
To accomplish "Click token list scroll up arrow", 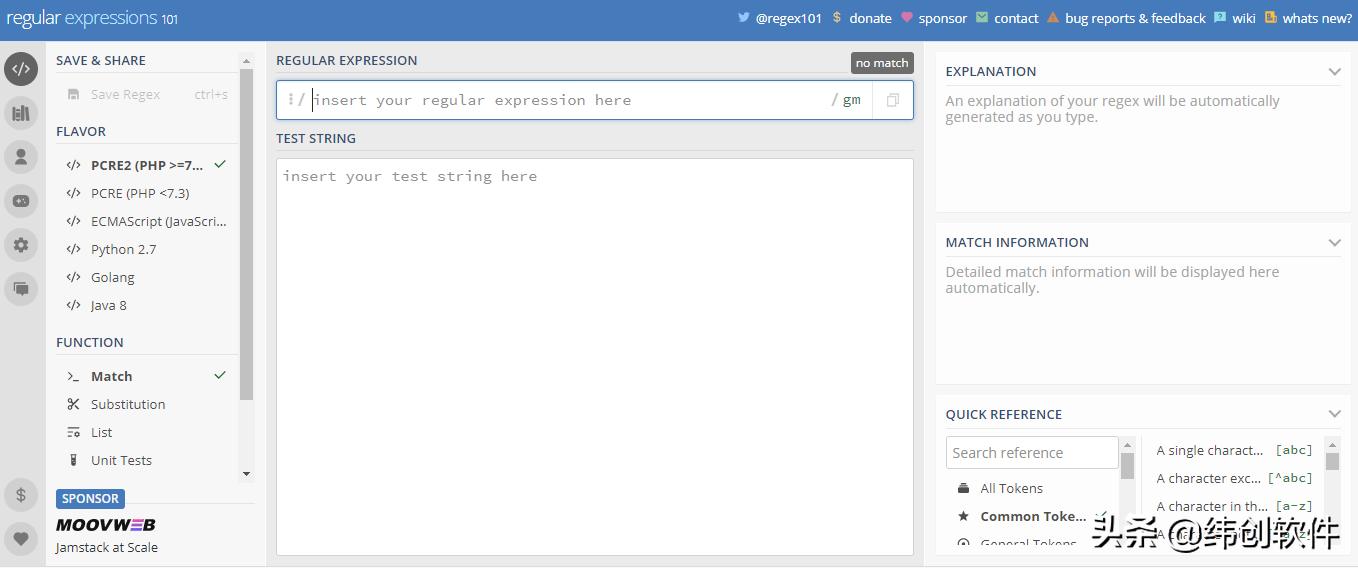I will tap(1127, 445).
